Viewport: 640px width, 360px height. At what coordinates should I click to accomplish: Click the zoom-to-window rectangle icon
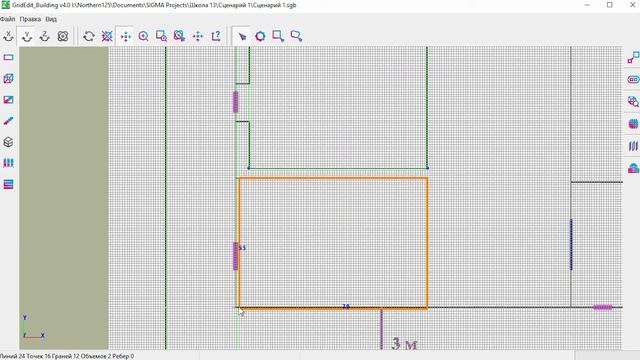pos(161,36)
